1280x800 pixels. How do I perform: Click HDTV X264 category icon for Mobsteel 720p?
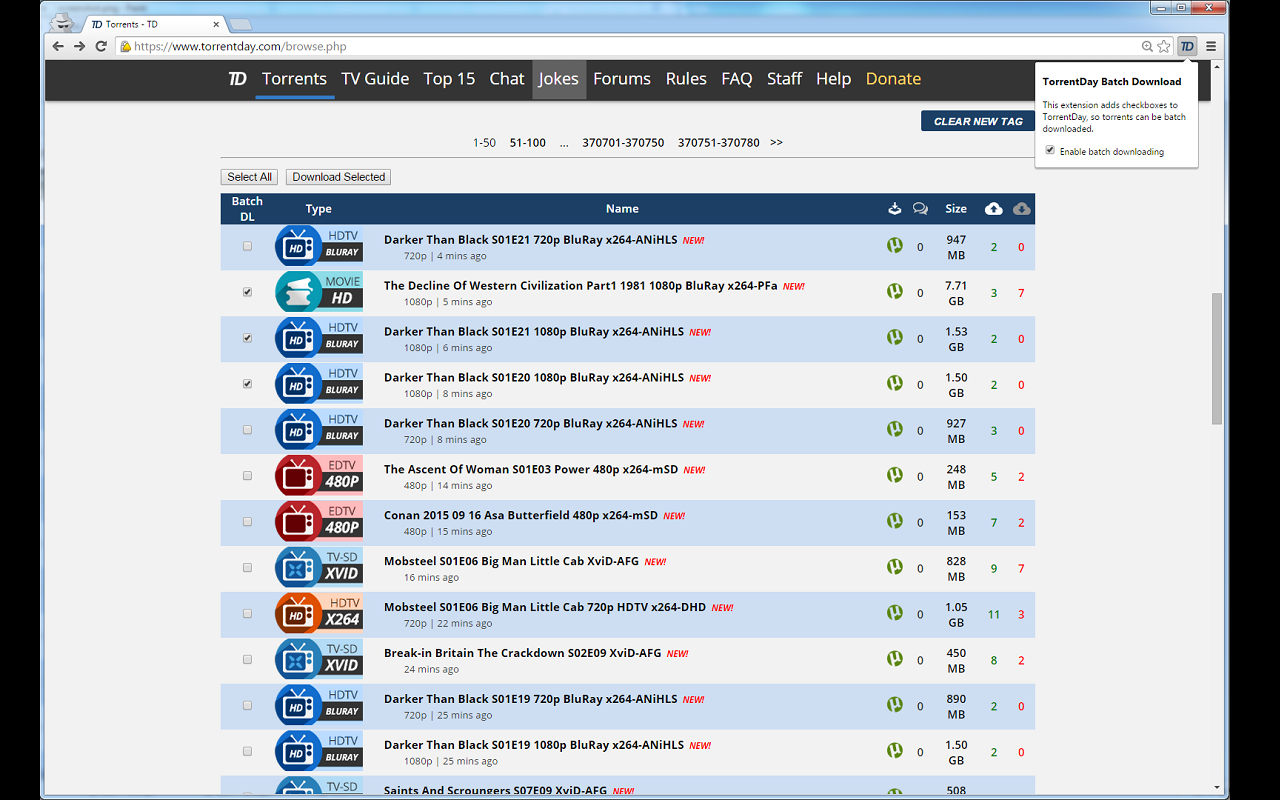pos(319,614)
